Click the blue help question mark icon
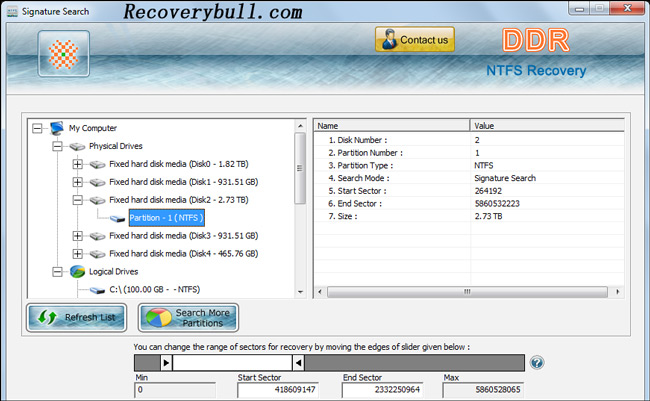This screenshot has width=650, height=401. [537, 363]
